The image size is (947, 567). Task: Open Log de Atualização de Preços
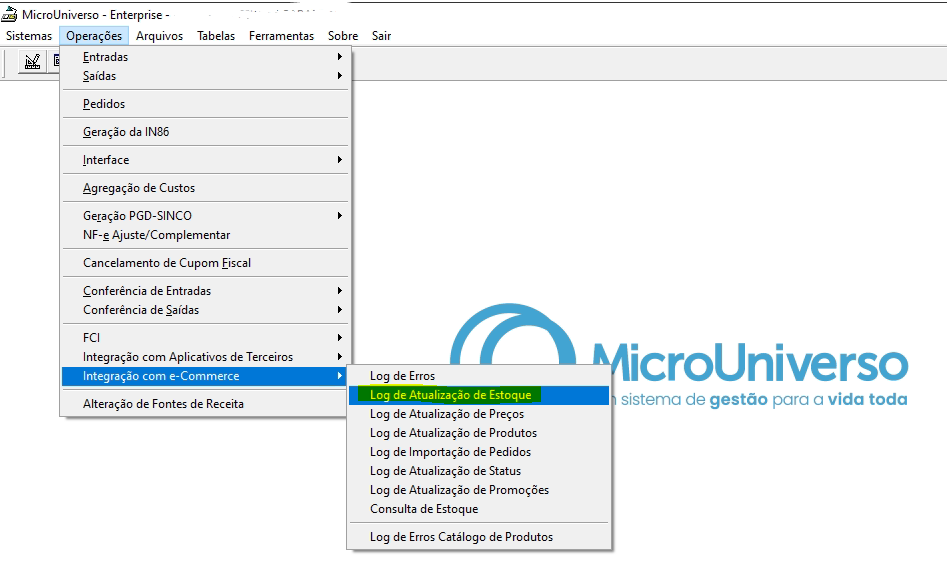[479, 414]
